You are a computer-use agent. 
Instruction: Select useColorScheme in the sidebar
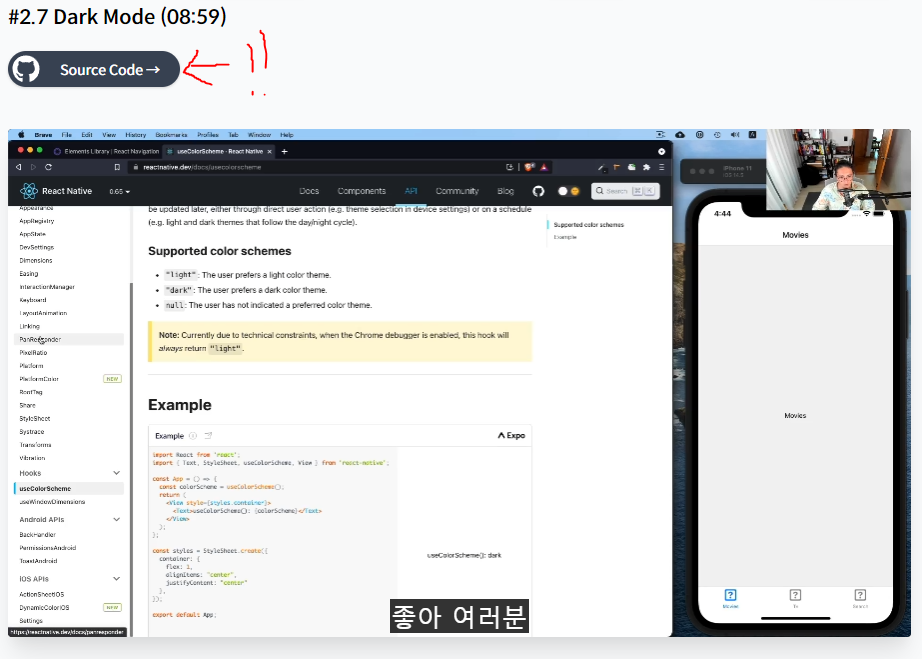click(x=69, y=489)
